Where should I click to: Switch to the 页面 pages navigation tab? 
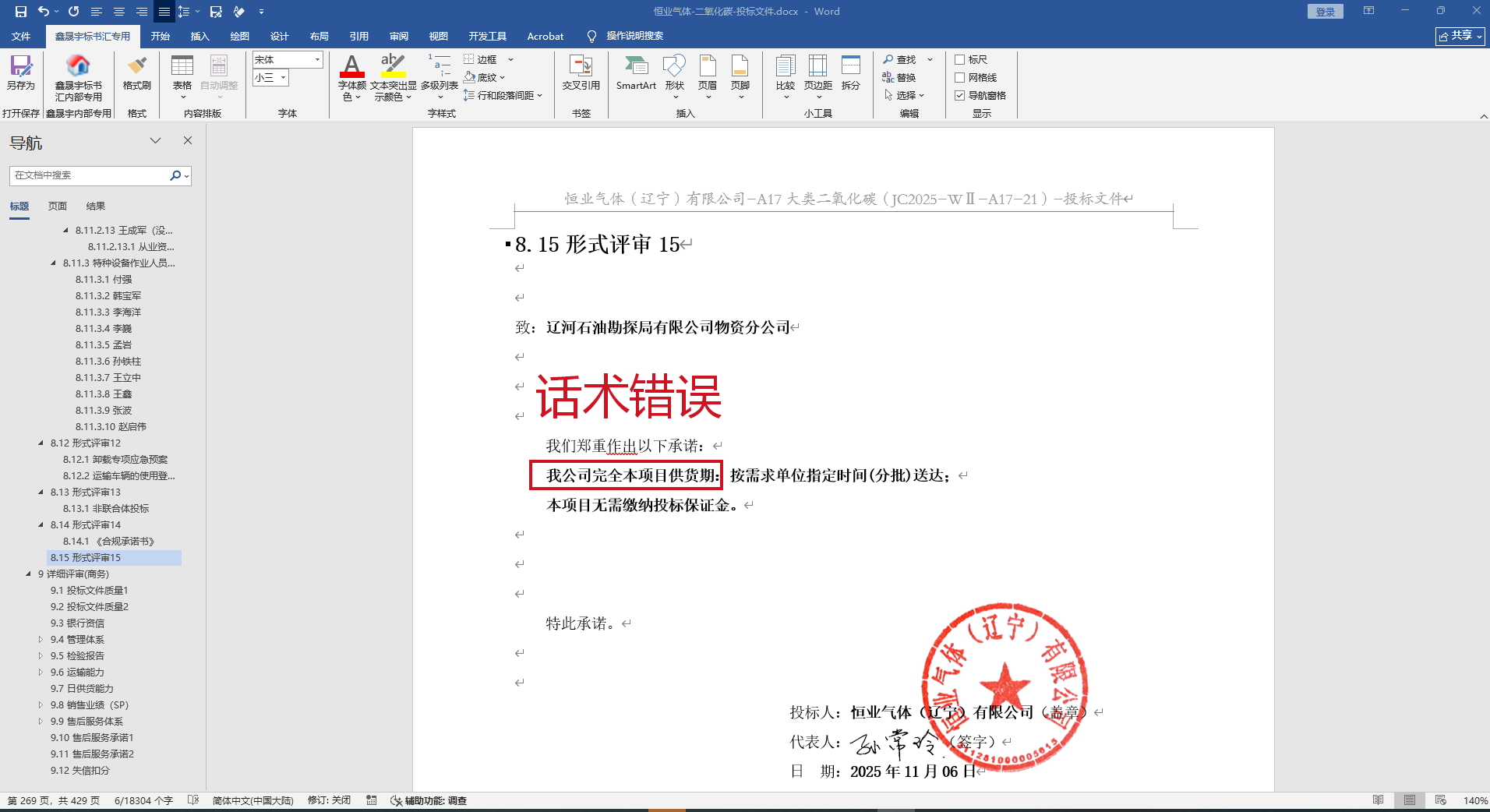pos(58,207)
